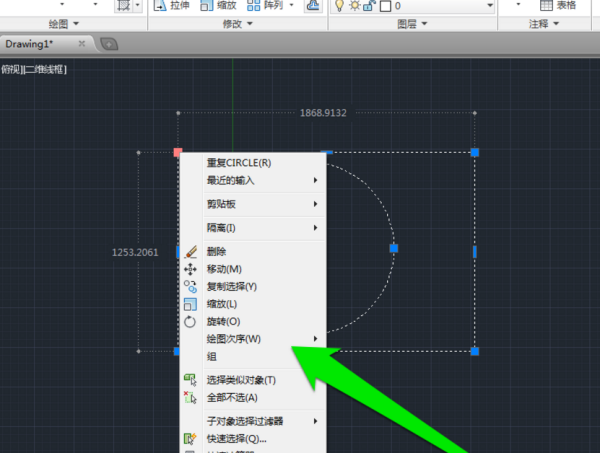Expand the 隔离(I) submenu arrow

point(315,228)
